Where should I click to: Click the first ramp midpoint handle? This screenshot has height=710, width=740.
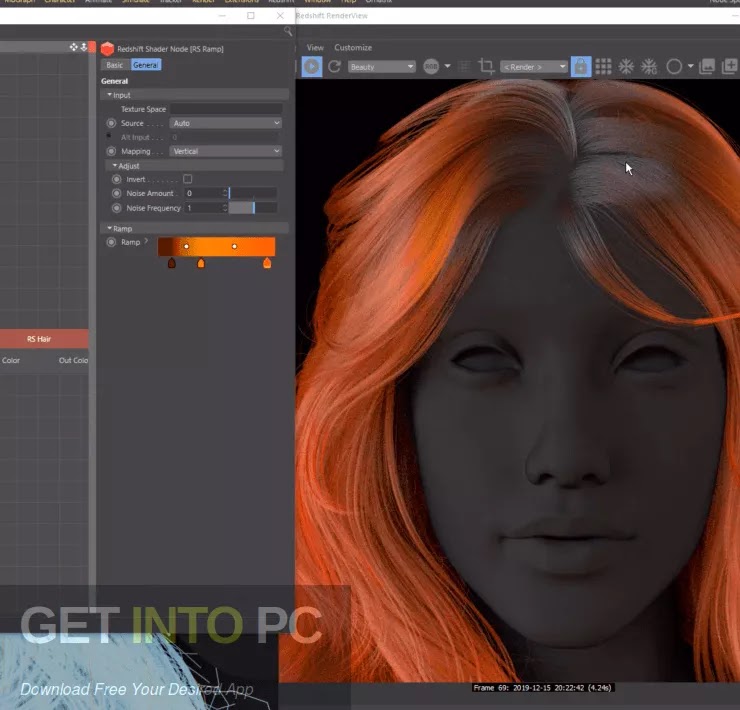coord(186,246)
